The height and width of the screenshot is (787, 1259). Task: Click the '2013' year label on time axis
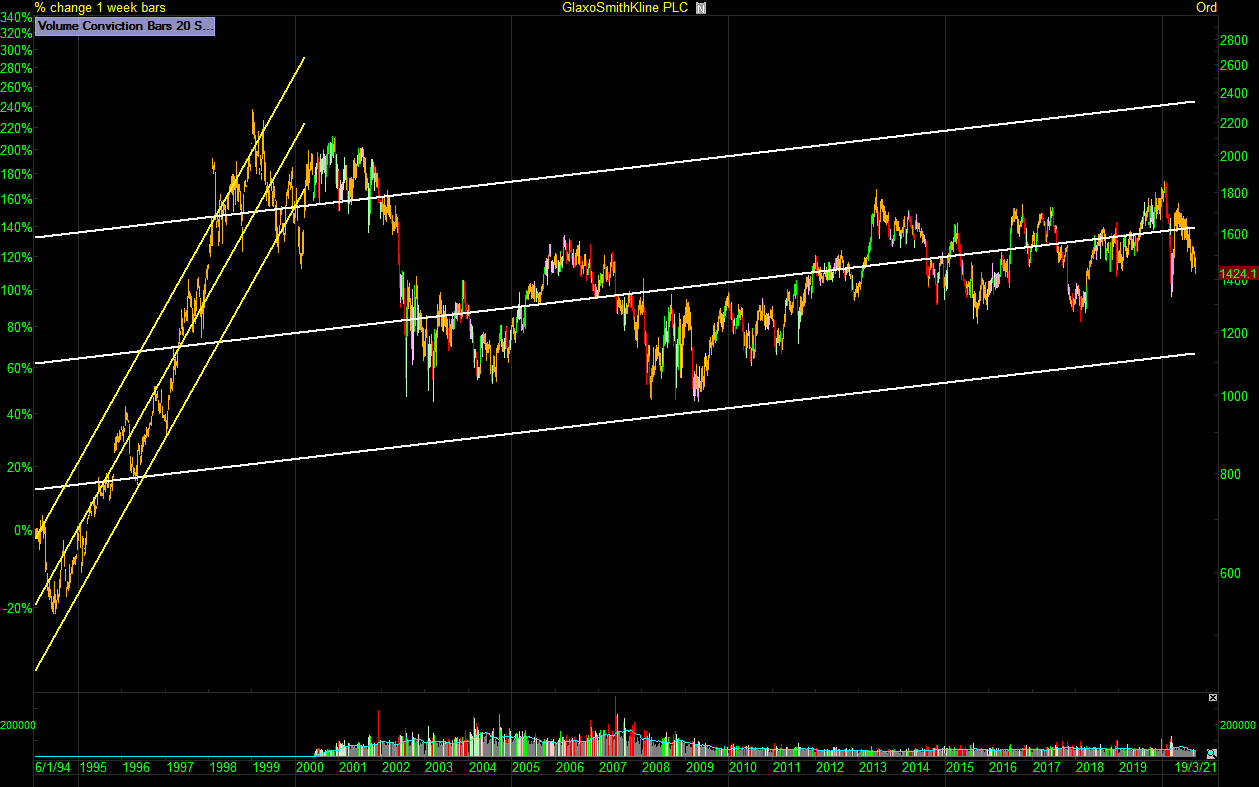tap(873, 768)
